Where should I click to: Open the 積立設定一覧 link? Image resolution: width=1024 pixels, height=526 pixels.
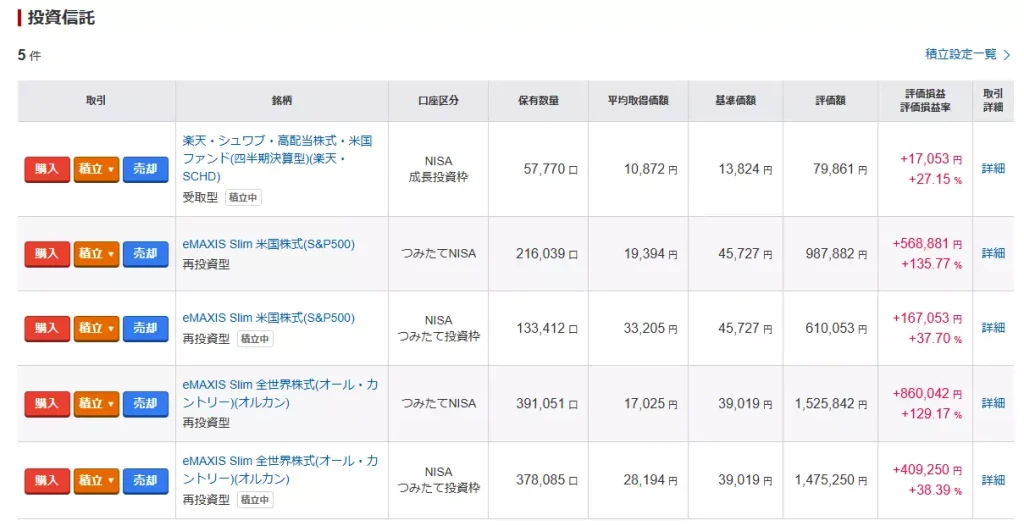pos(967,54)
